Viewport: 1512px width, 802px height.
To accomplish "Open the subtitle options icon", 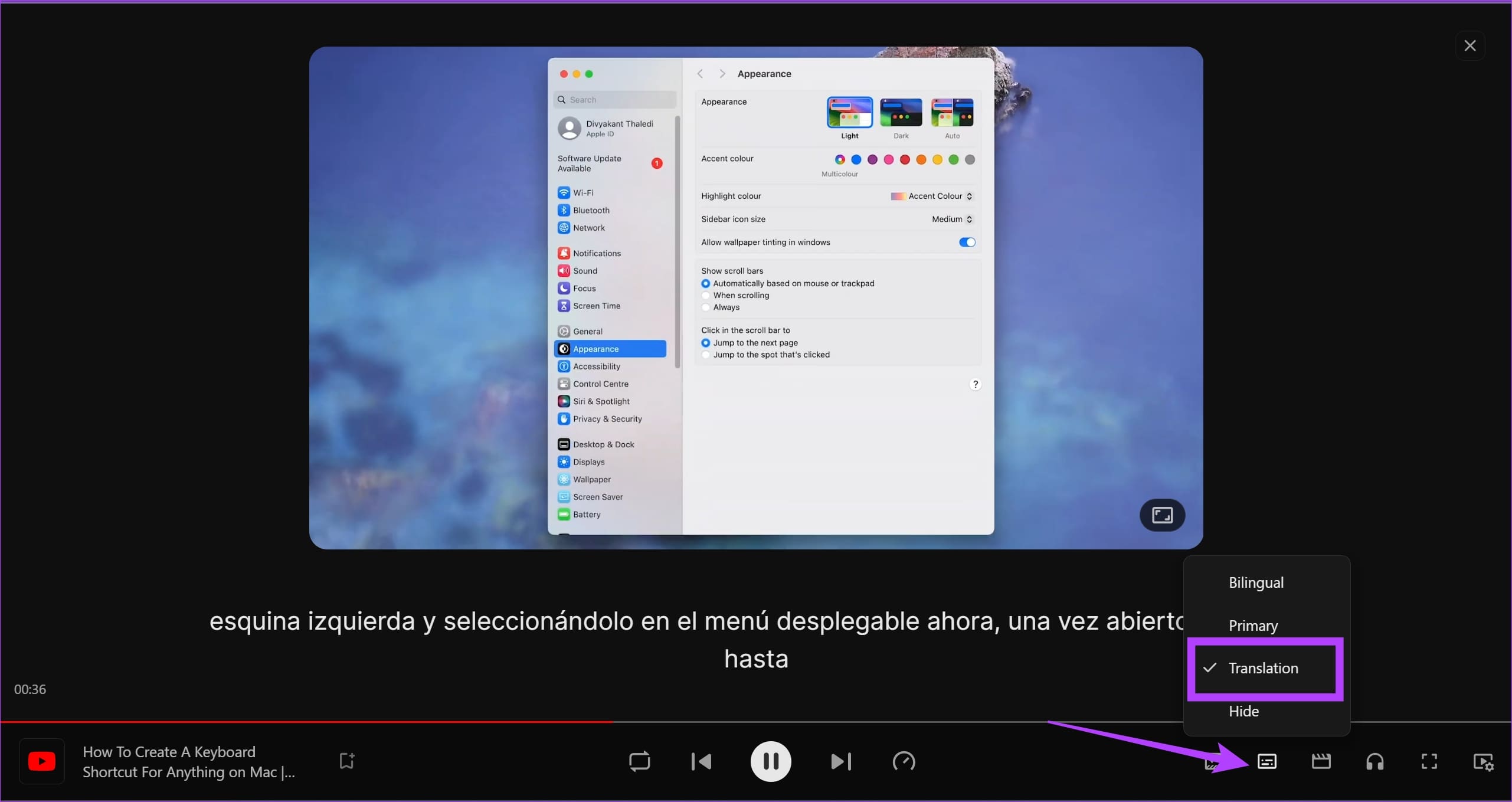I will click(x=1266, y=762).
